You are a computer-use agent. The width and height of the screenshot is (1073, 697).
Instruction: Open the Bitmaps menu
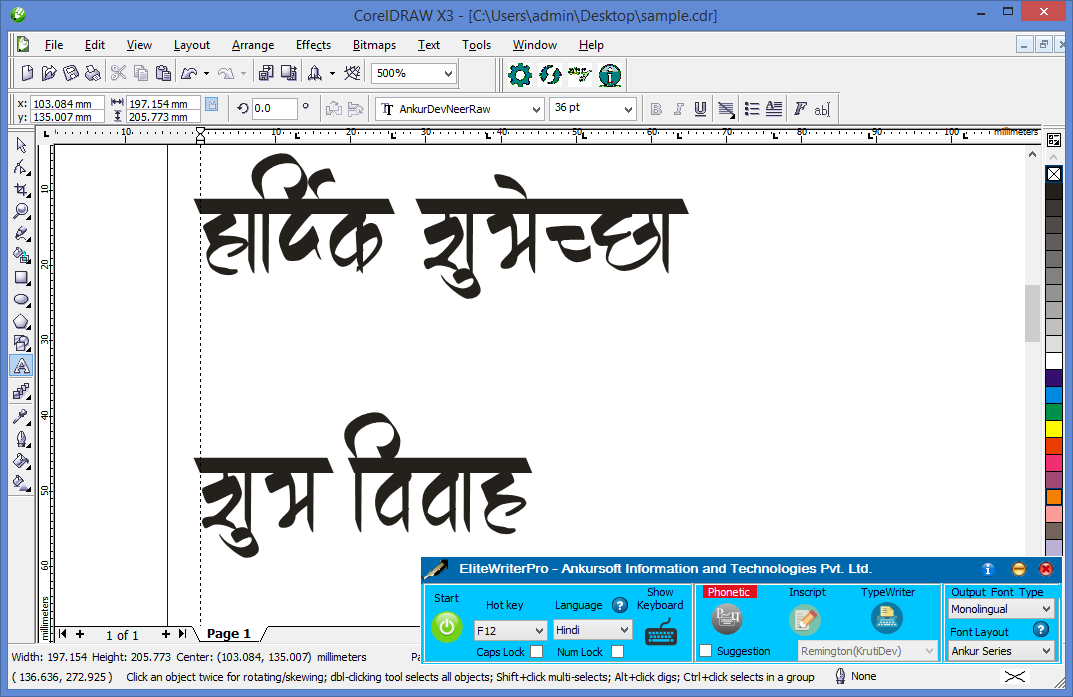(374, 45)
